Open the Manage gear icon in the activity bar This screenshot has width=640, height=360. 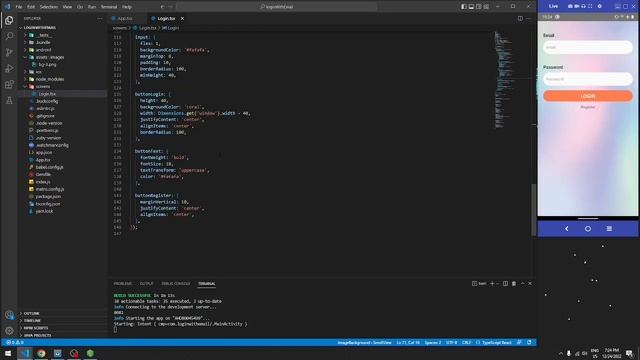(x=9, y=331)
